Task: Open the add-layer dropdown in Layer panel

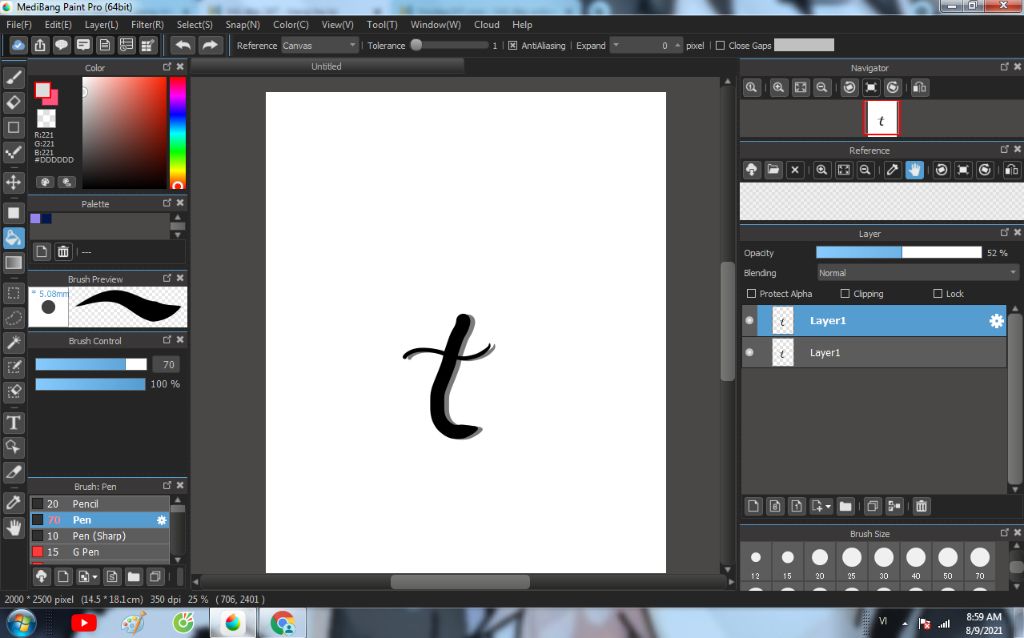Action: click(821, 506)
